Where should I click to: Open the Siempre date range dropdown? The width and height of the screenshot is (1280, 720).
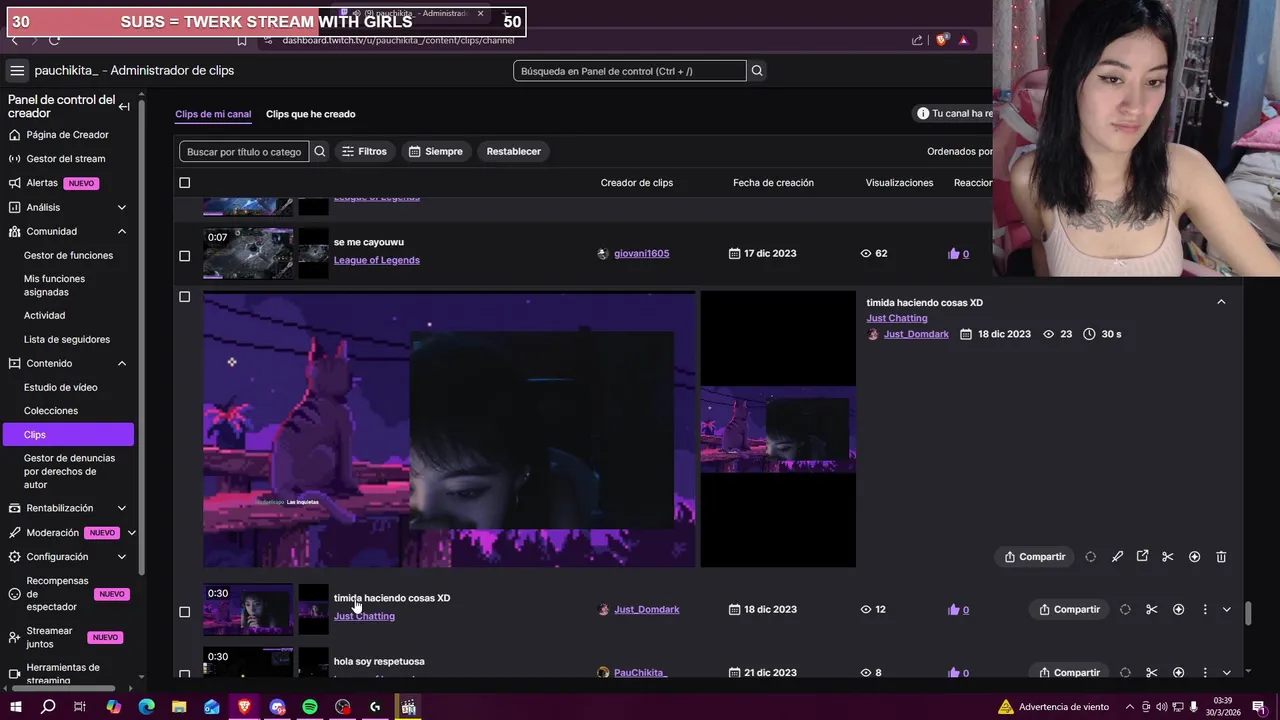coord(435,151)
